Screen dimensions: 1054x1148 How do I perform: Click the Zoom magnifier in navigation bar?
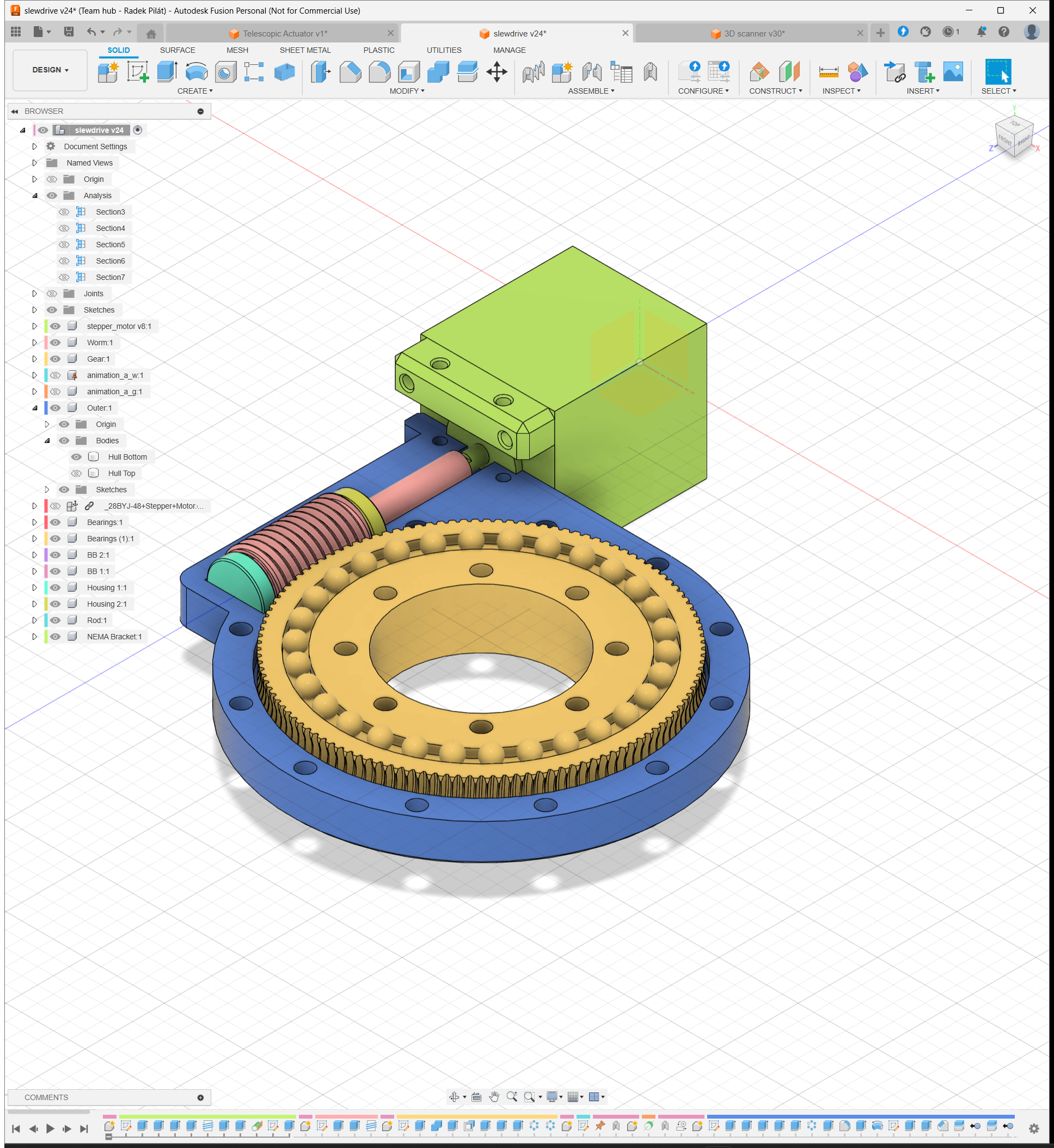[x=512, y=1097]
